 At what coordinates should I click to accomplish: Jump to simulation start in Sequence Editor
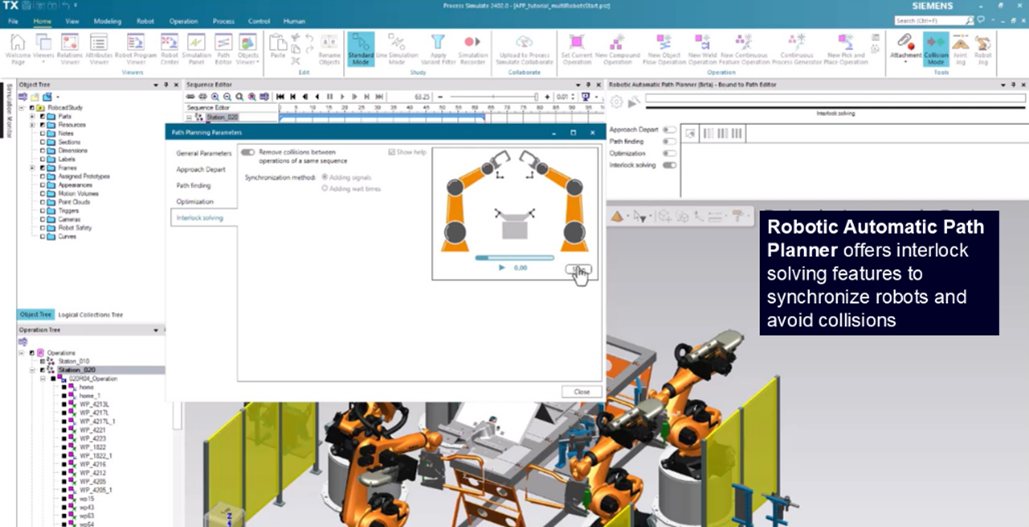(x=280, y=96)
